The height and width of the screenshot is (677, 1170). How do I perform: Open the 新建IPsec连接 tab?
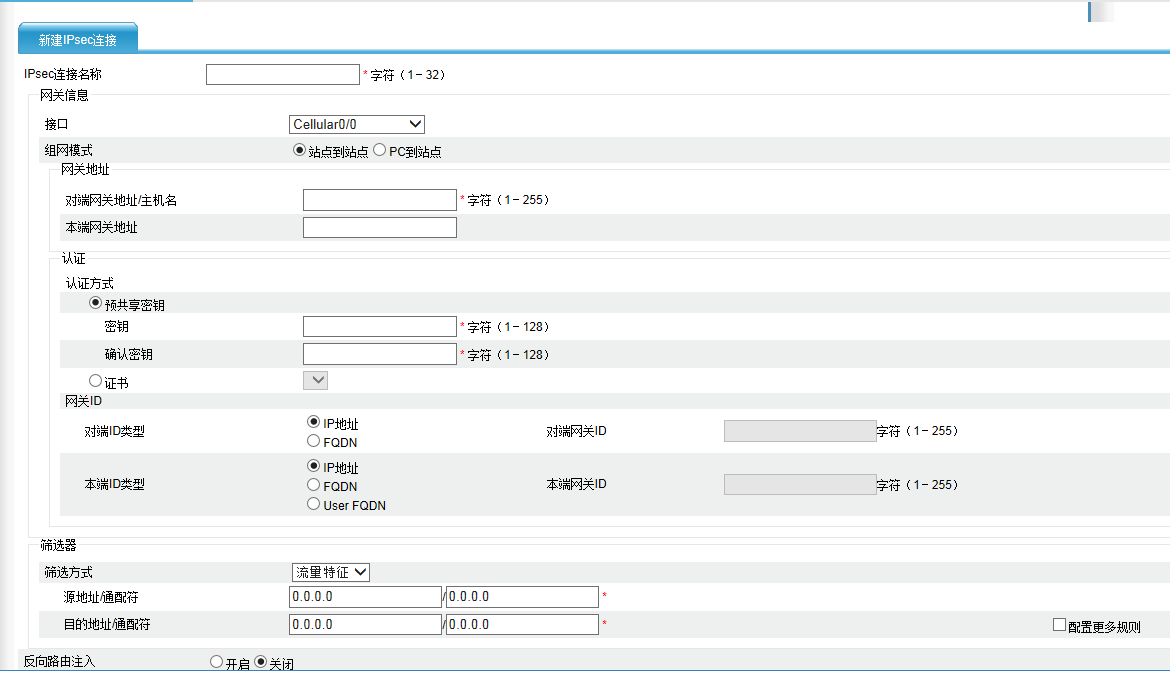click(x=78, y=40)
